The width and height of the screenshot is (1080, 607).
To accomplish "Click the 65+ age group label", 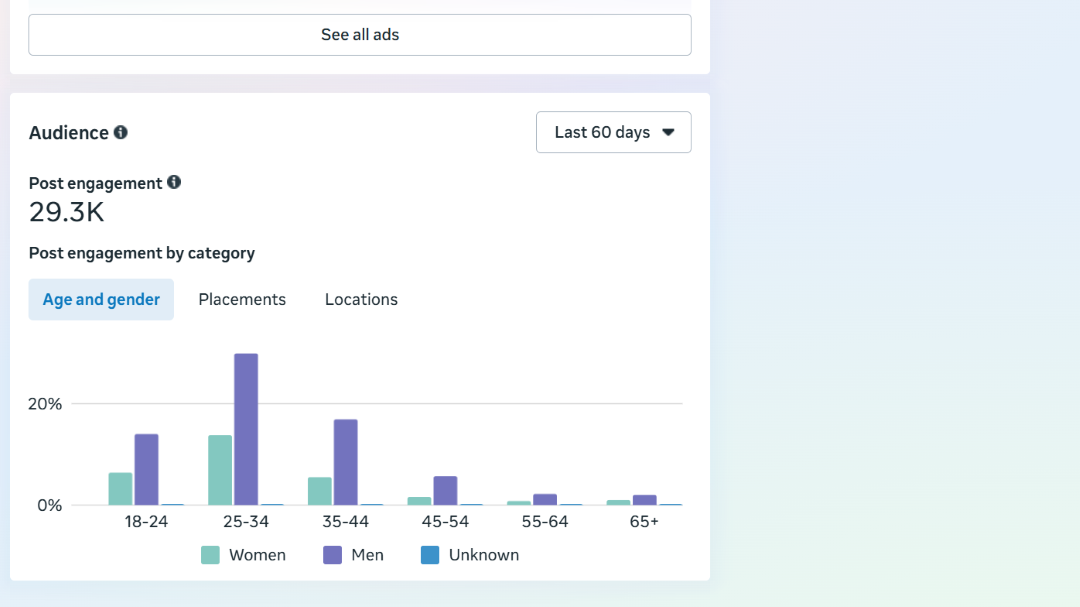I will pyautogui.click(x=644, y=522).
